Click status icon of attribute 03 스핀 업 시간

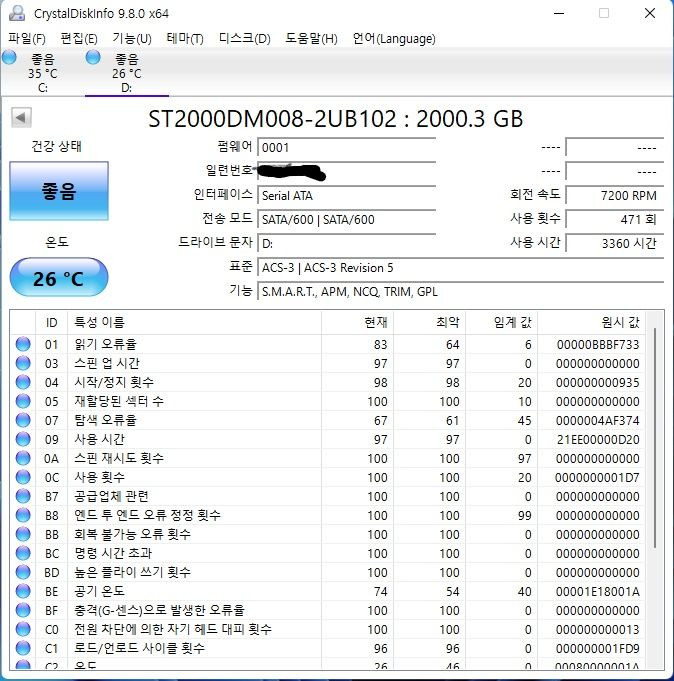[23, 363]
